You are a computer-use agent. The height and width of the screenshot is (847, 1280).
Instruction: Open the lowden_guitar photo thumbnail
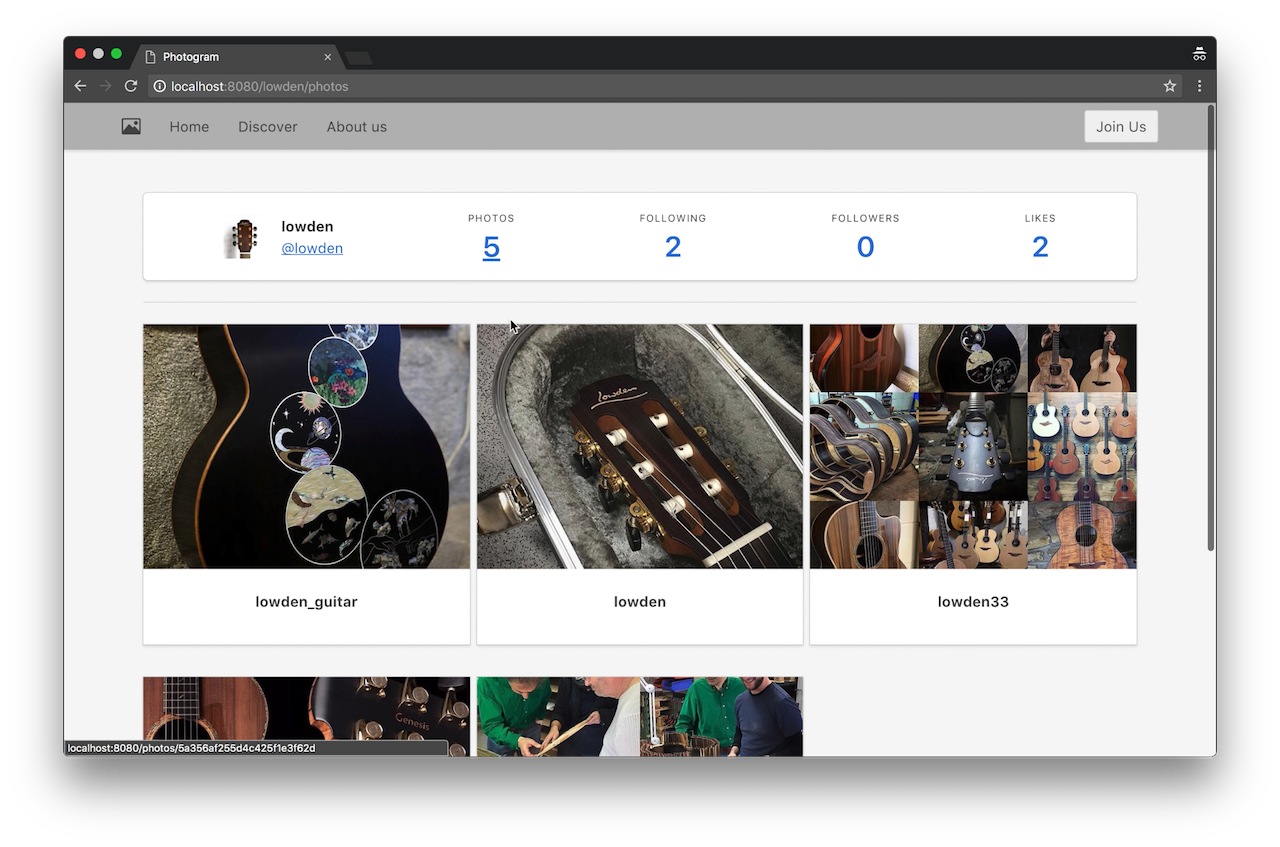[x=306, y=446]
